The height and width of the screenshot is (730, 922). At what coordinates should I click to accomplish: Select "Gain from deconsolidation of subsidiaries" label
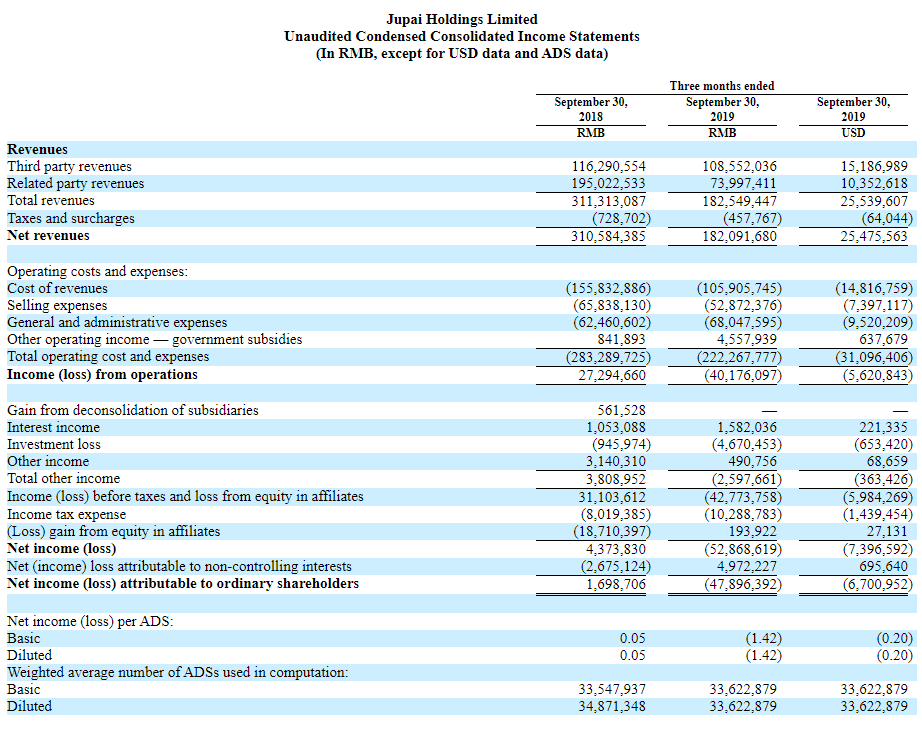click(x=133, y=410)
